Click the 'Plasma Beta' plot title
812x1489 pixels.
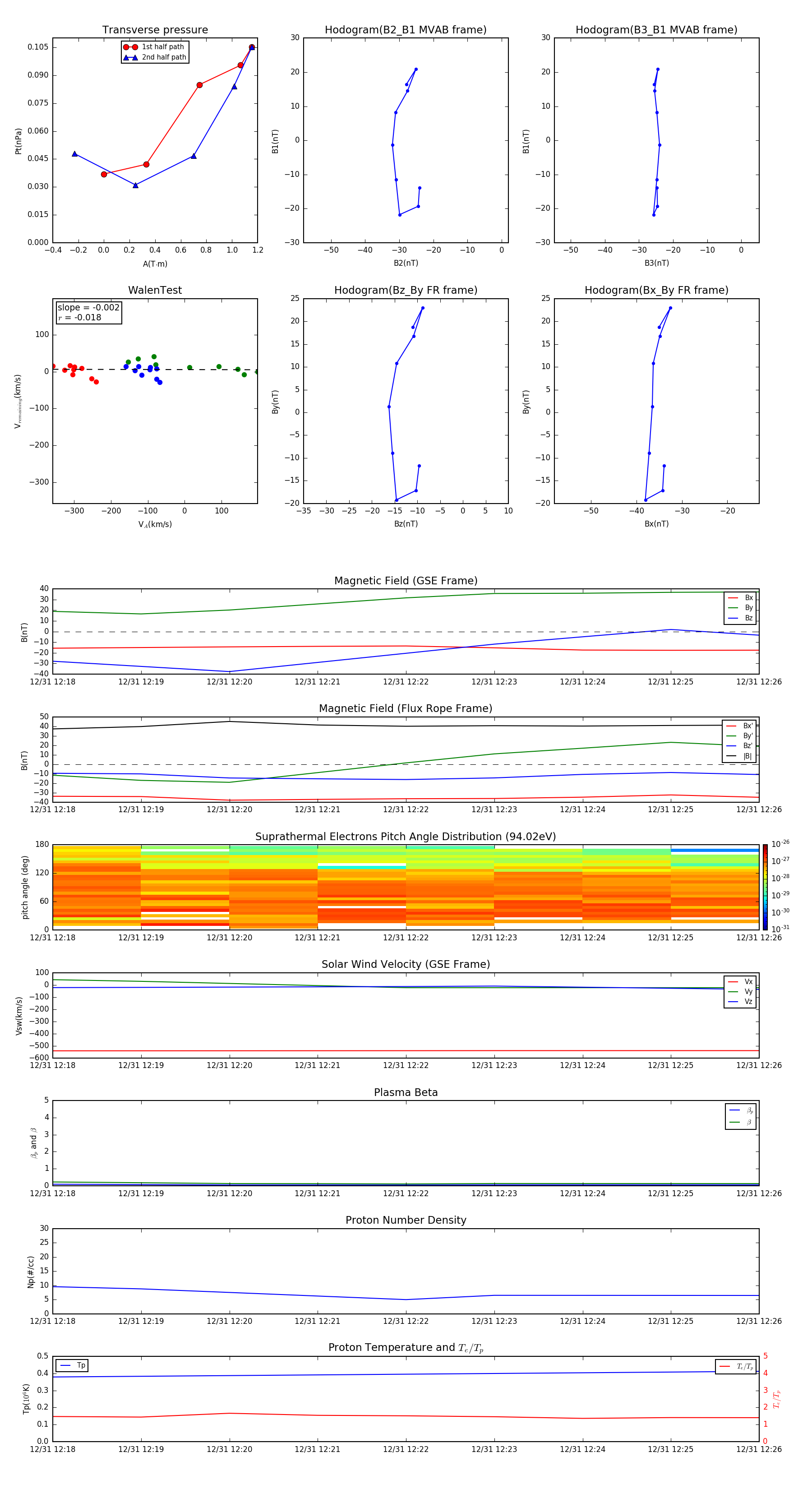pos(406,1092)
